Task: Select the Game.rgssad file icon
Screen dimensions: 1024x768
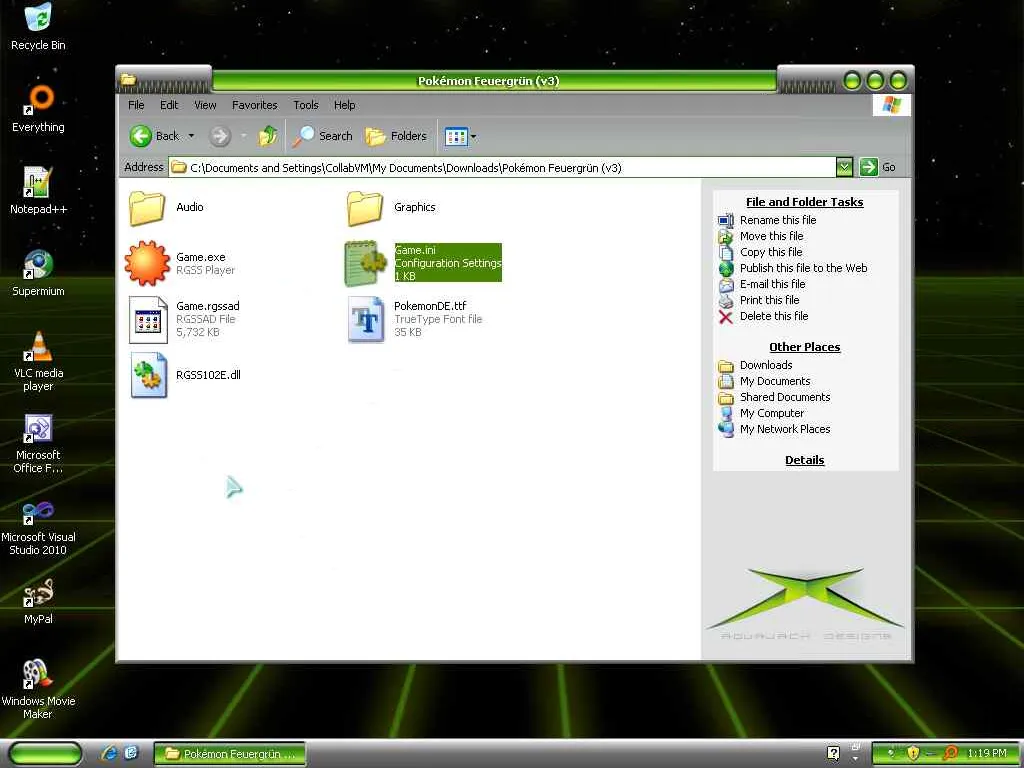Action: coord(148,319)
